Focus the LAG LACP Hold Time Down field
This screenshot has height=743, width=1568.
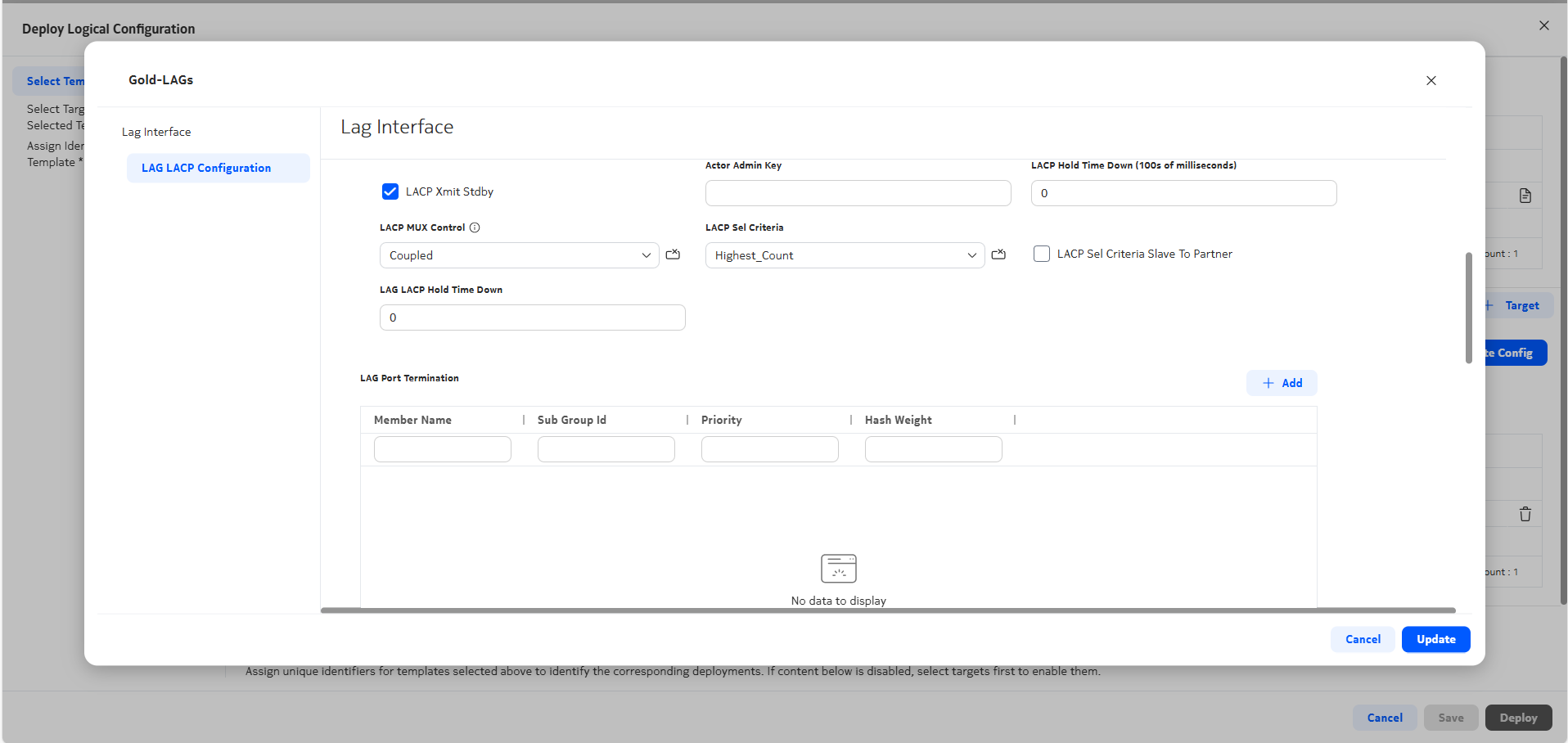pos(532,317)
